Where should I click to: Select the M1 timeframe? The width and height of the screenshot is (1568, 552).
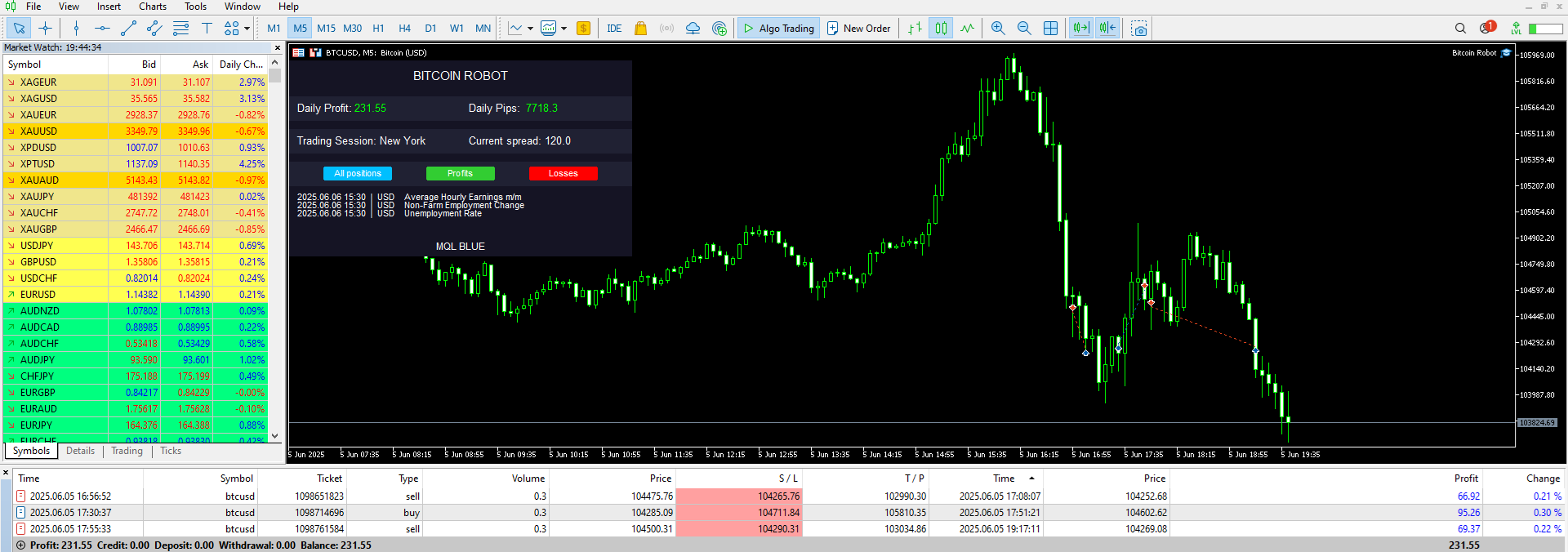pos(274,29)
